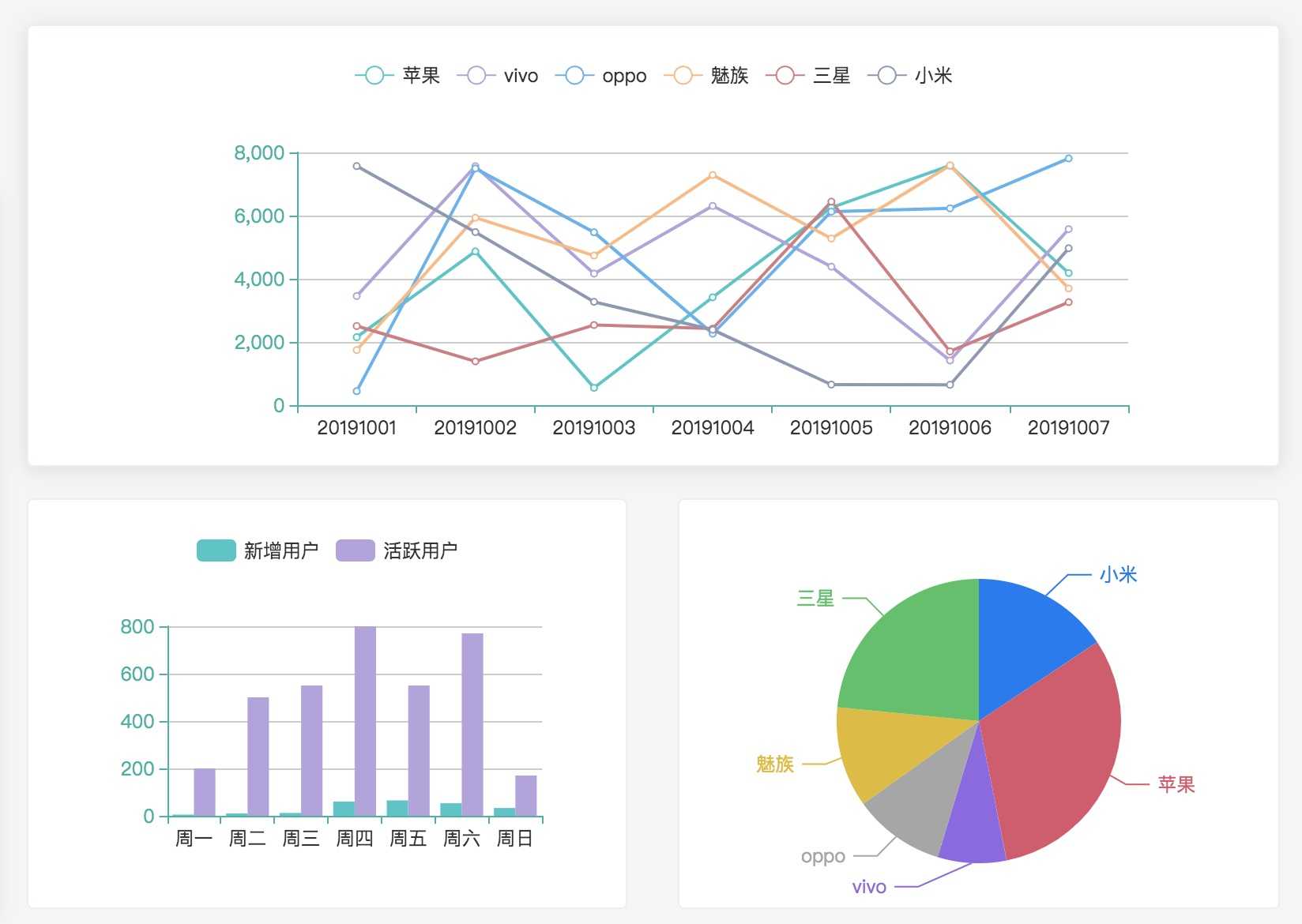Click the oppo data point on 20191001
This screenshot has width=1302, height=924.
[356, 391]
